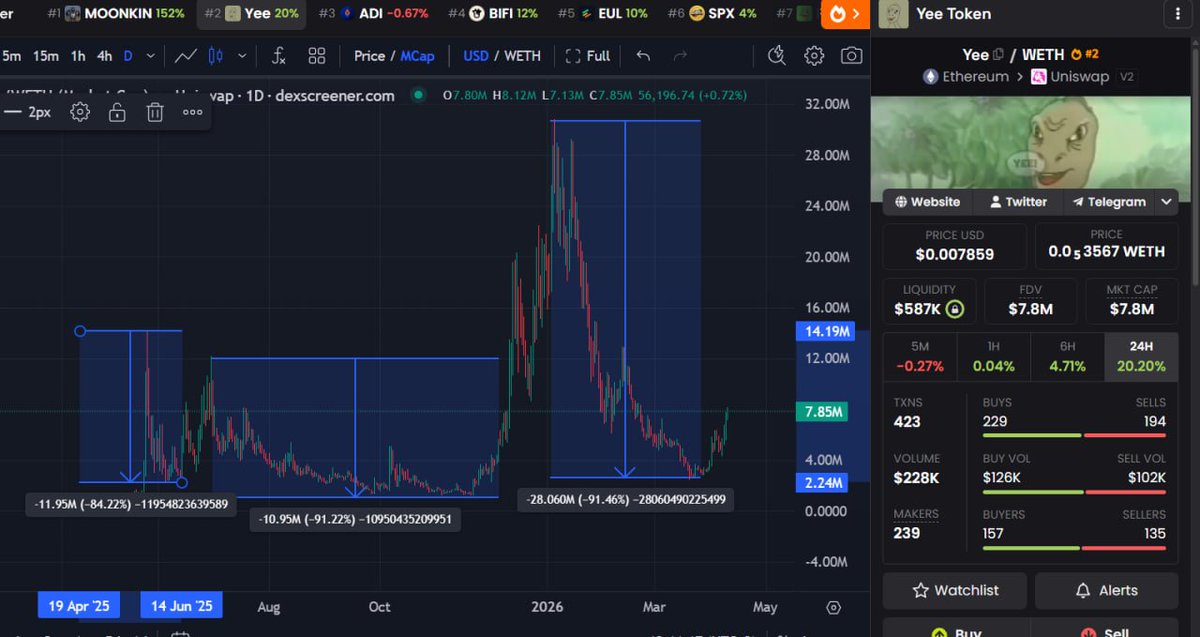Expand the chart style dropdown arrow
Screen dimensions: 1200x637
coord(241,56)
